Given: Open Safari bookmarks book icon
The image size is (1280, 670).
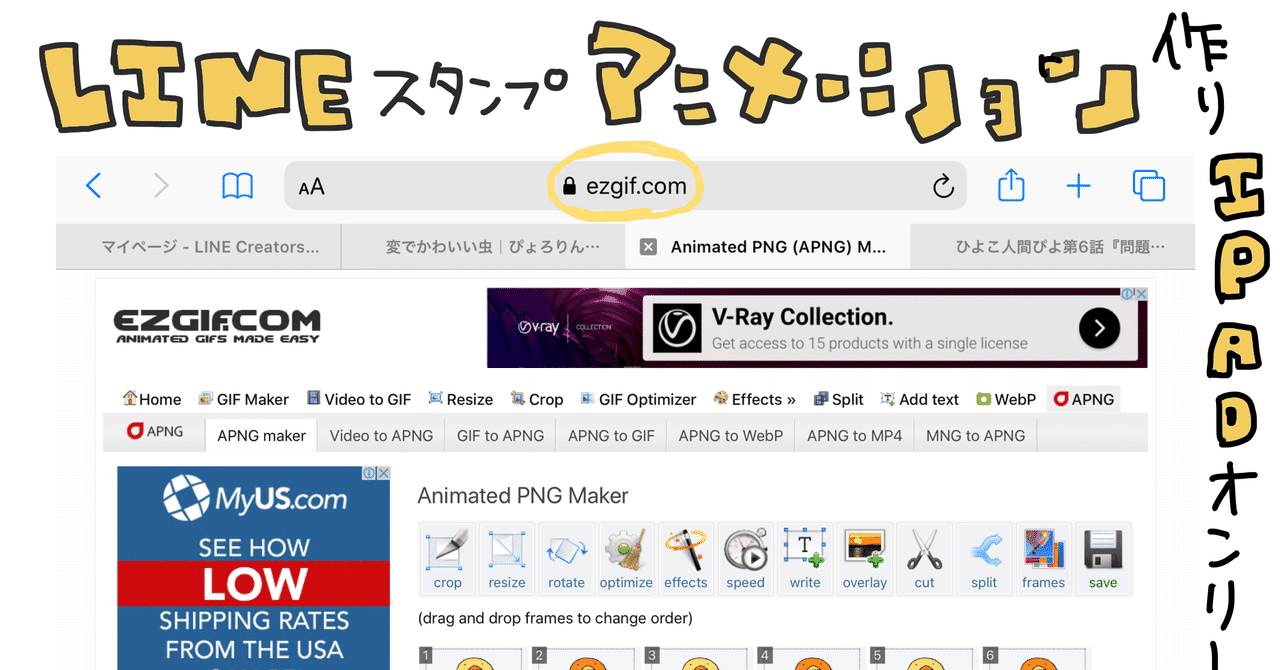Looking at the screenshot, I should (x=237, y=186).
